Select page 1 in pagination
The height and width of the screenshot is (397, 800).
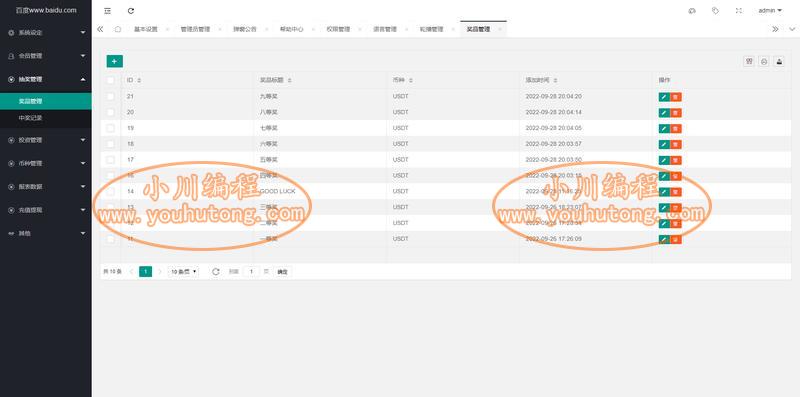click(145, 272)
